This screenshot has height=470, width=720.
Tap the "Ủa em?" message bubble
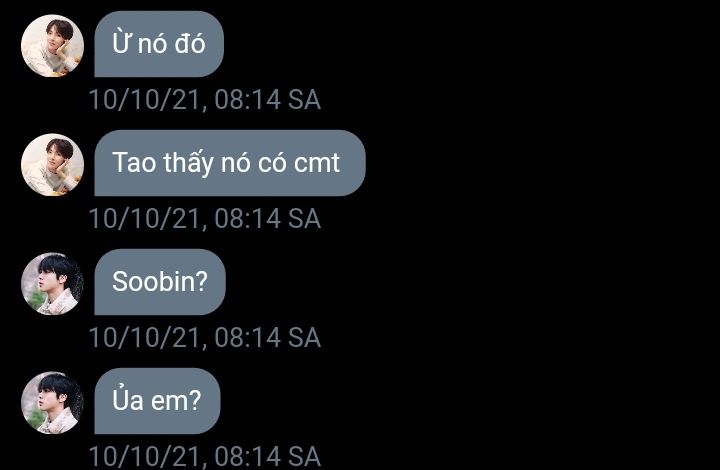tap(157, 401)
